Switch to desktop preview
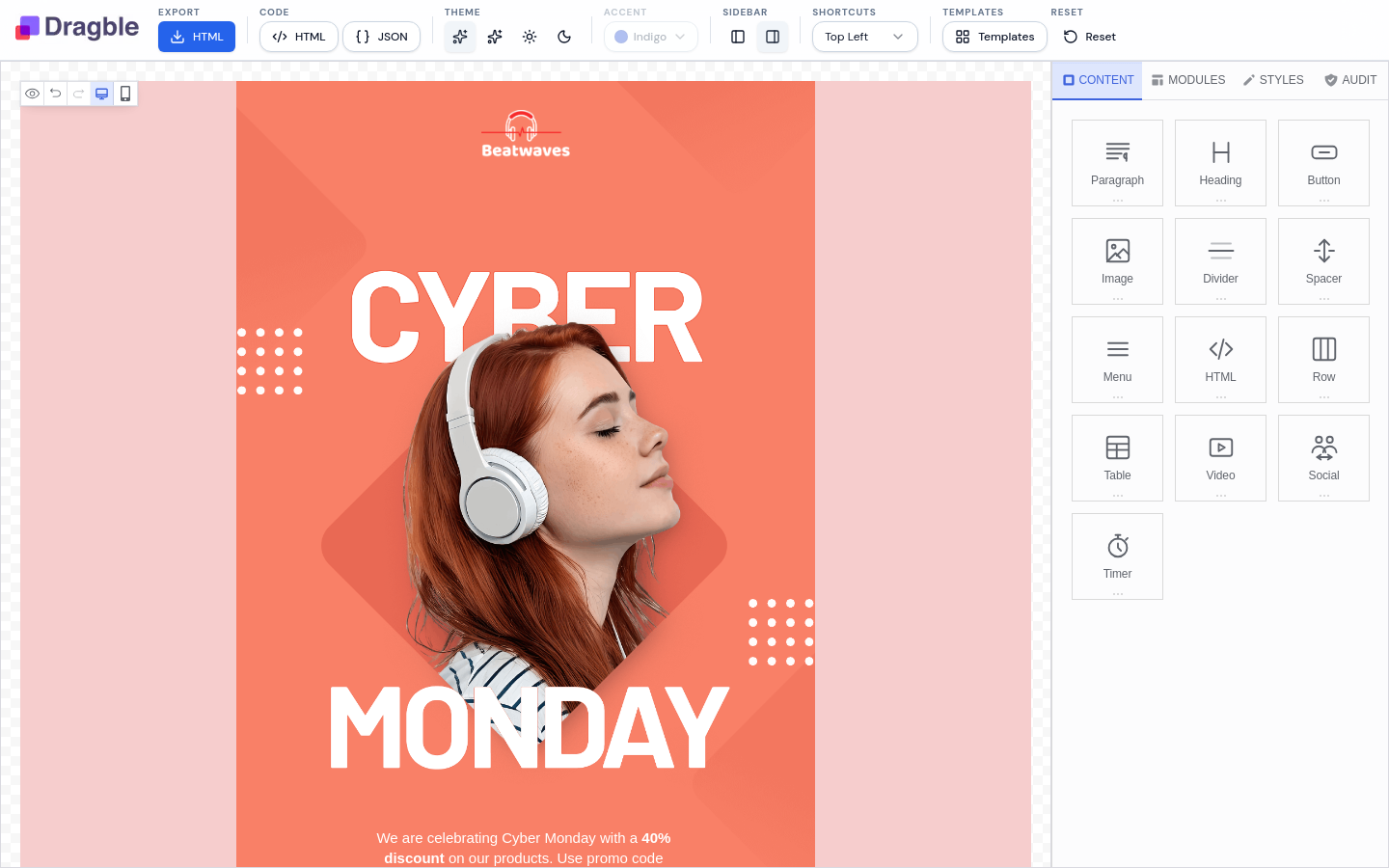Image resolution: width=1389 pixels, height=868 pixels. coord(102,94)
